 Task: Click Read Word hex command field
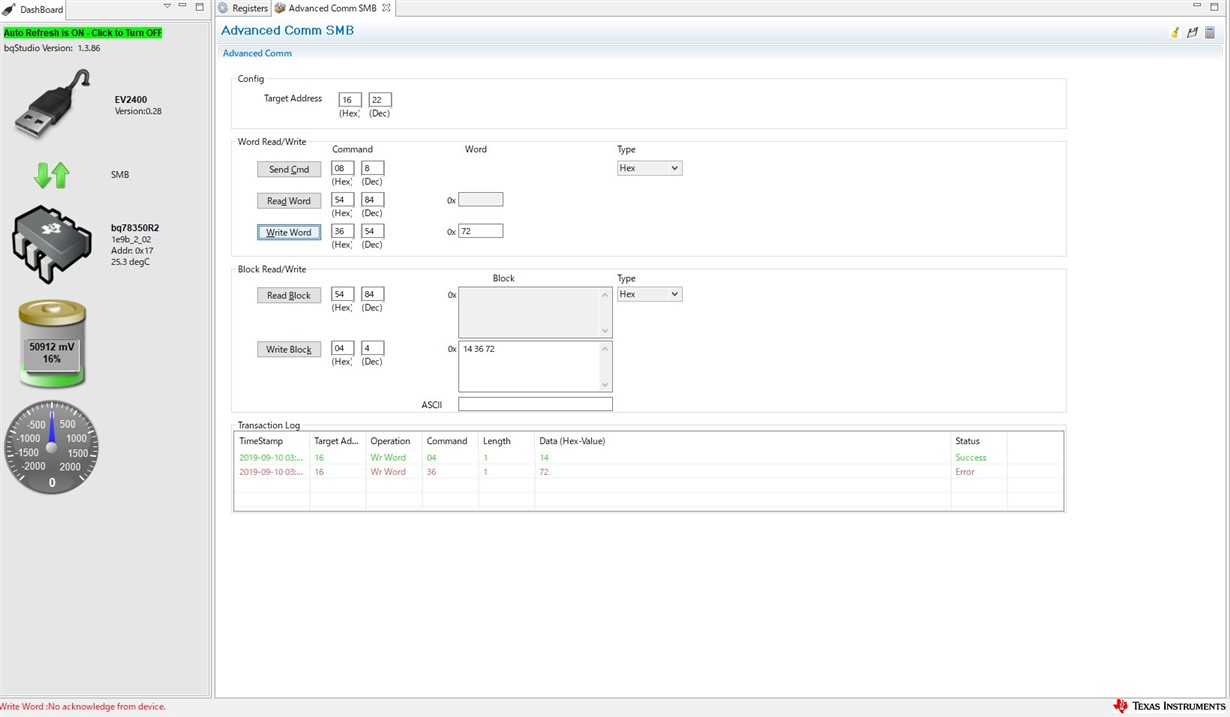[x=342, y=199]
